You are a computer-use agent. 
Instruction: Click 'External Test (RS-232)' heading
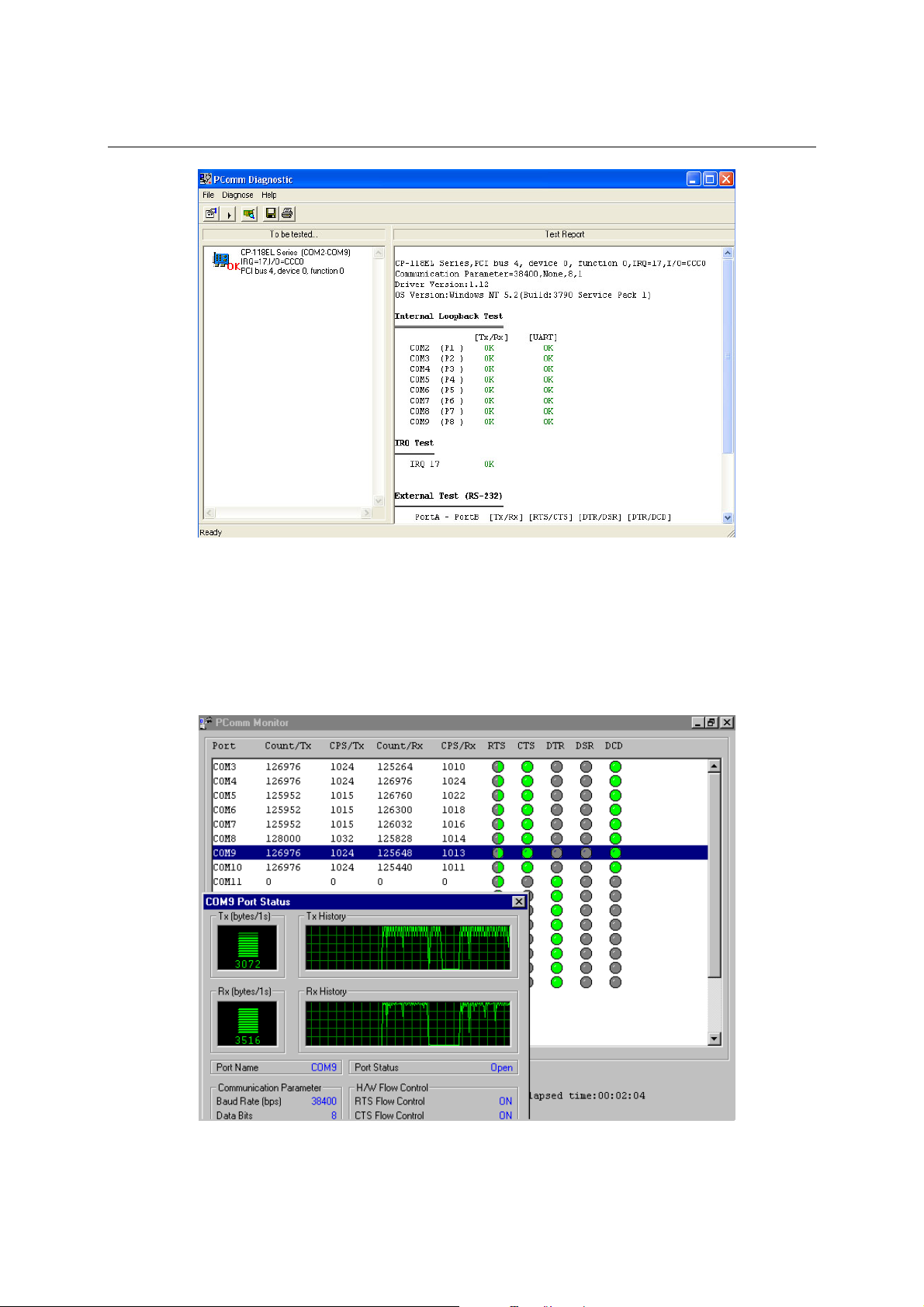tap(448, 496)
